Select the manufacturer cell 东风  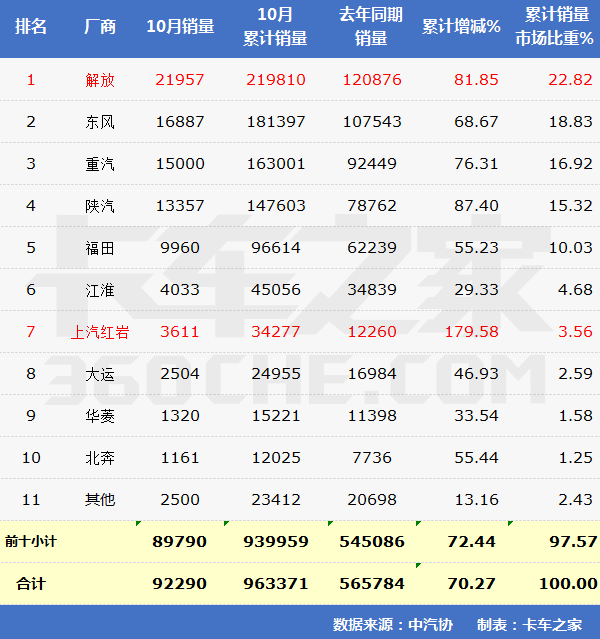point(100,122)
